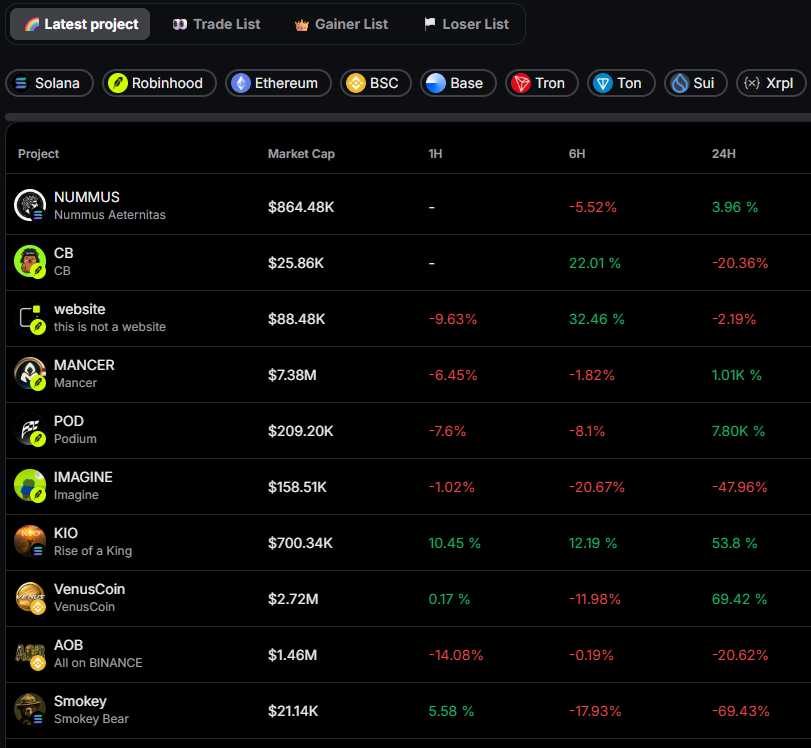Filter projects by Tron chain
811x748 pixels.
pyautogui.click(x=542, y=83)
